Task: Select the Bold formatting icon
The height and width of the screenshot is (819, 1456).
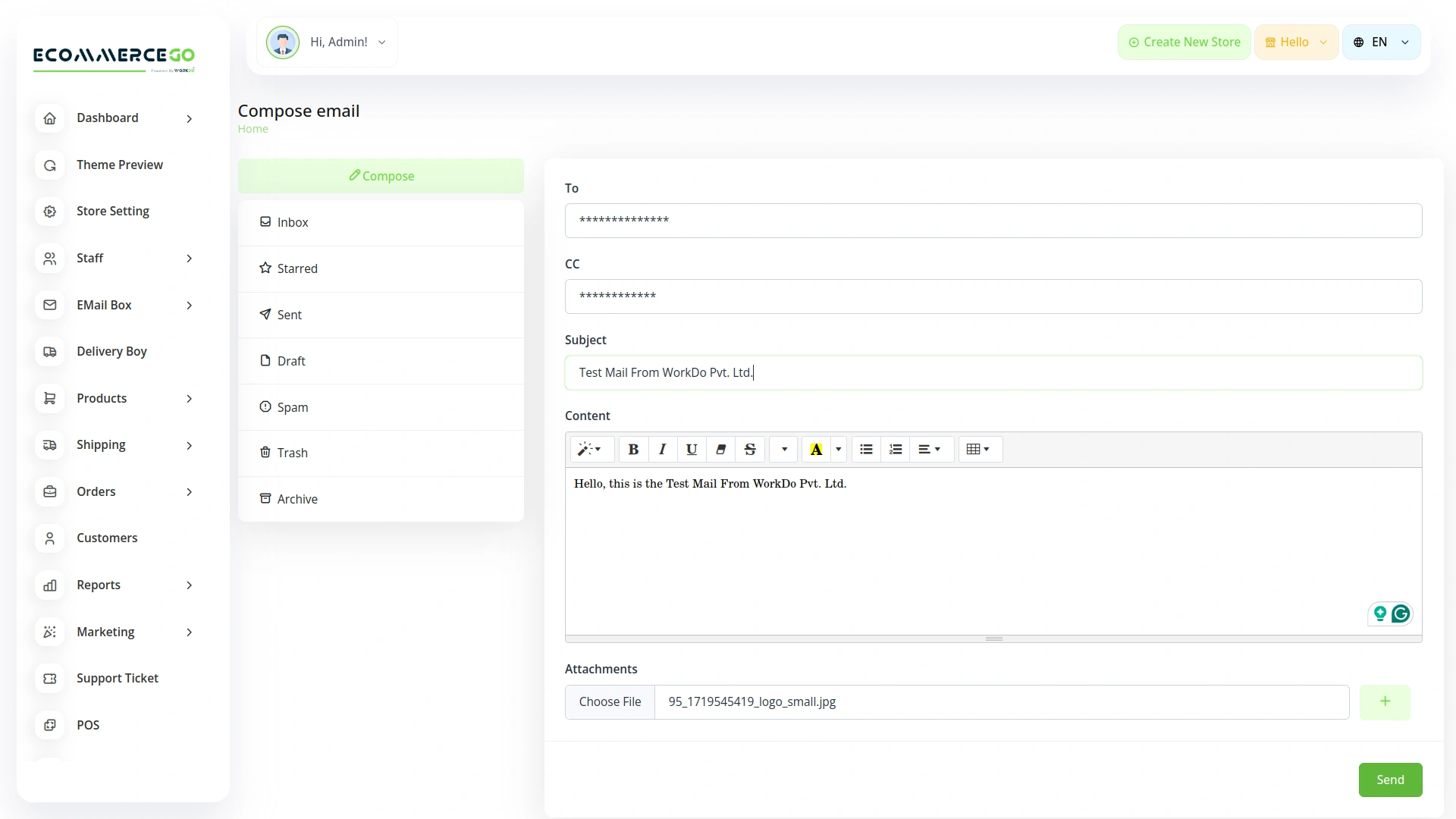Action: tap(633, 449)
